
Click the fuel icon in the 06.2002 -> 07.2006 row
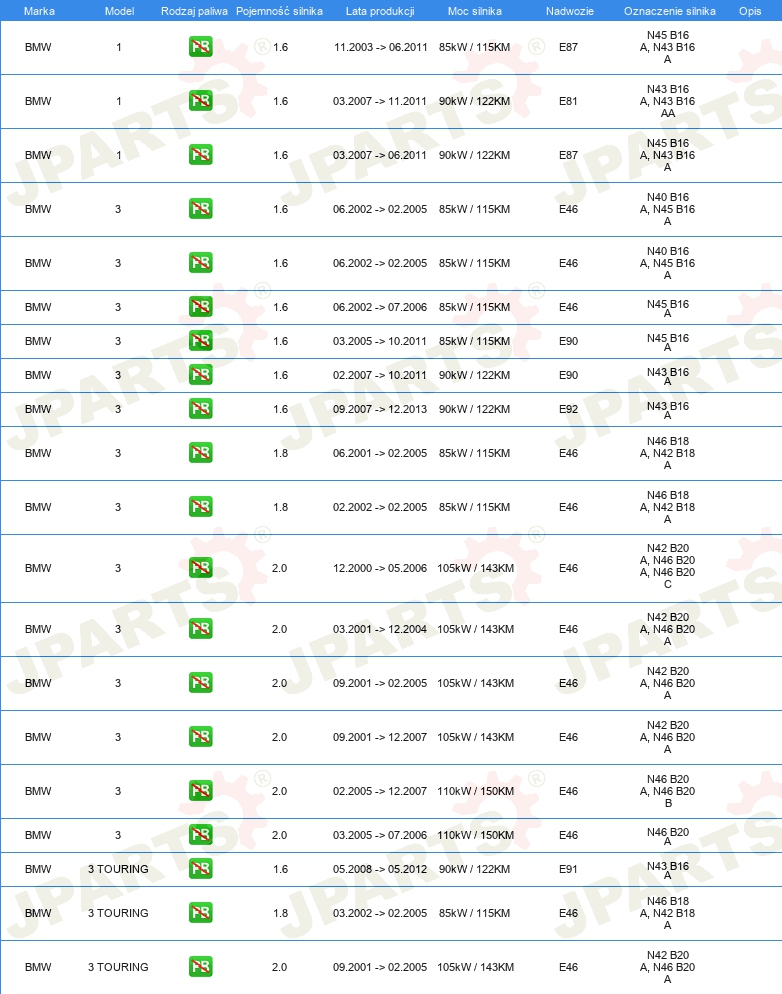(x=200, y=307)
